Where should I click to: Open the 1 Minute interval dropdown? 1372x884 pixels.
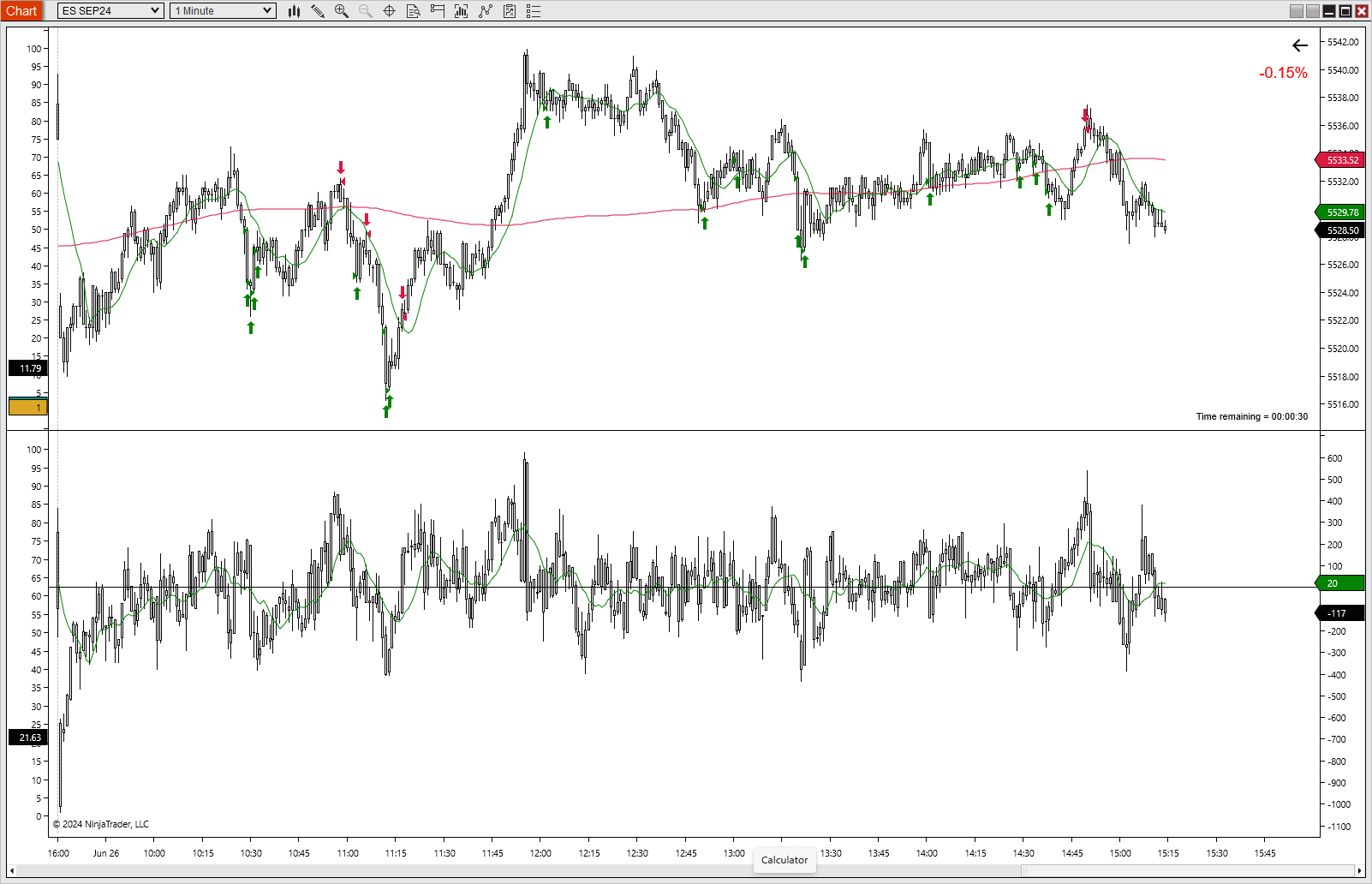[x=223, y=11]
